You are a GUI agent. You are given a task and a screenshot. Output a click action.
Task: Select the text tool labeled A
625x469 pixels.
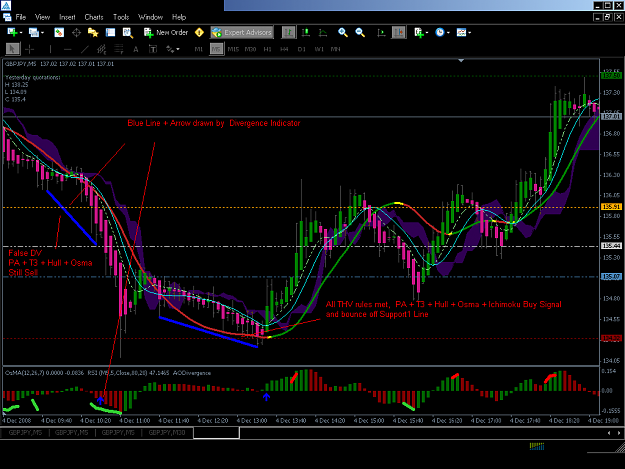[x=136, y=49]
